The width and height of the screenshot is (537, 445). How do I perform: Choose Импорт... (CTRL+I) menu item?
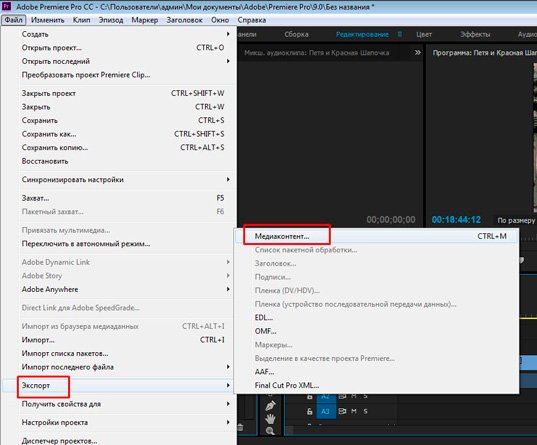(x=119, y=340)
